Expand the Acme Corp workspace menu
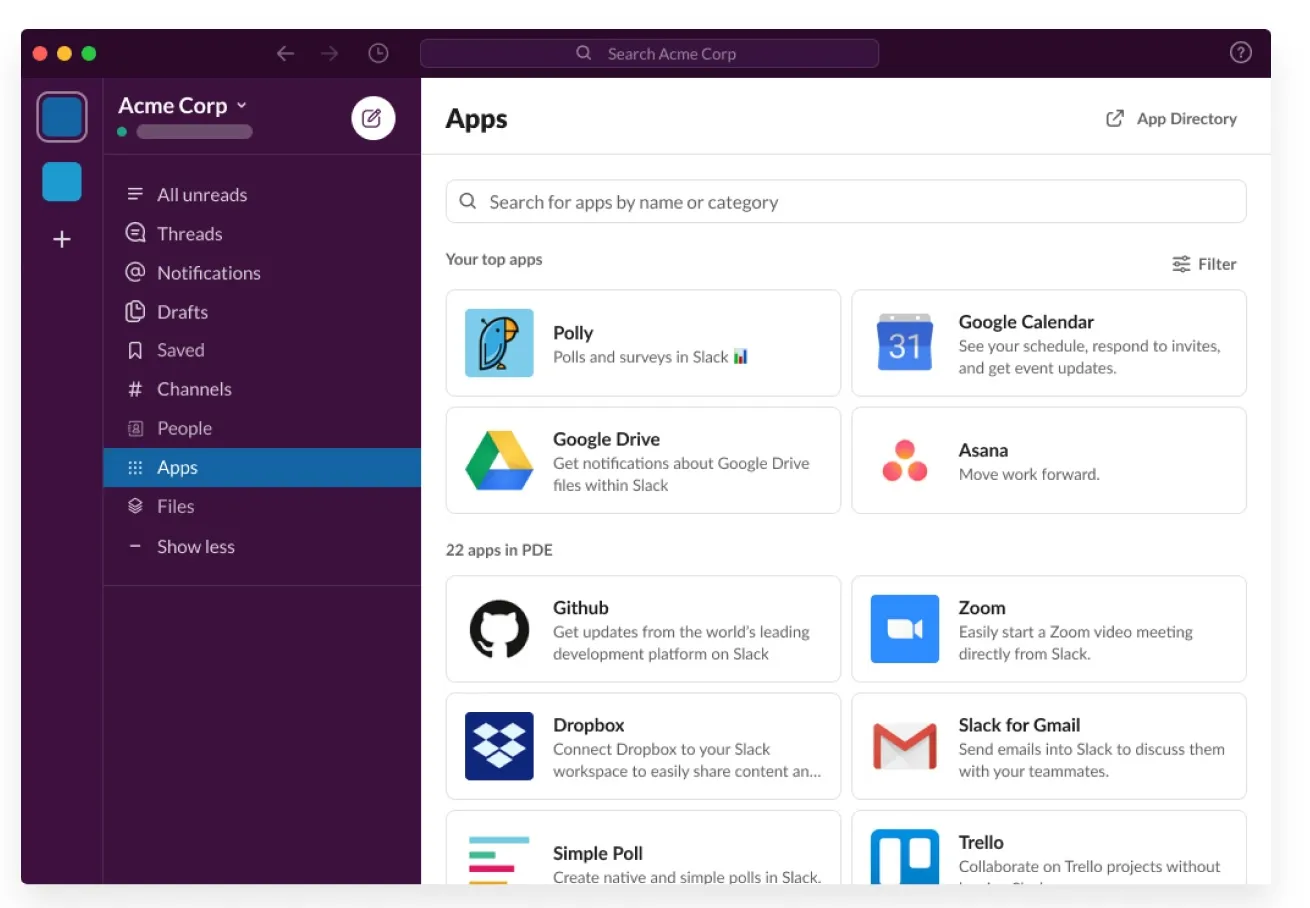Image resolution: width=1310 pixels, height=908 pixels. [x=182, y=106]
